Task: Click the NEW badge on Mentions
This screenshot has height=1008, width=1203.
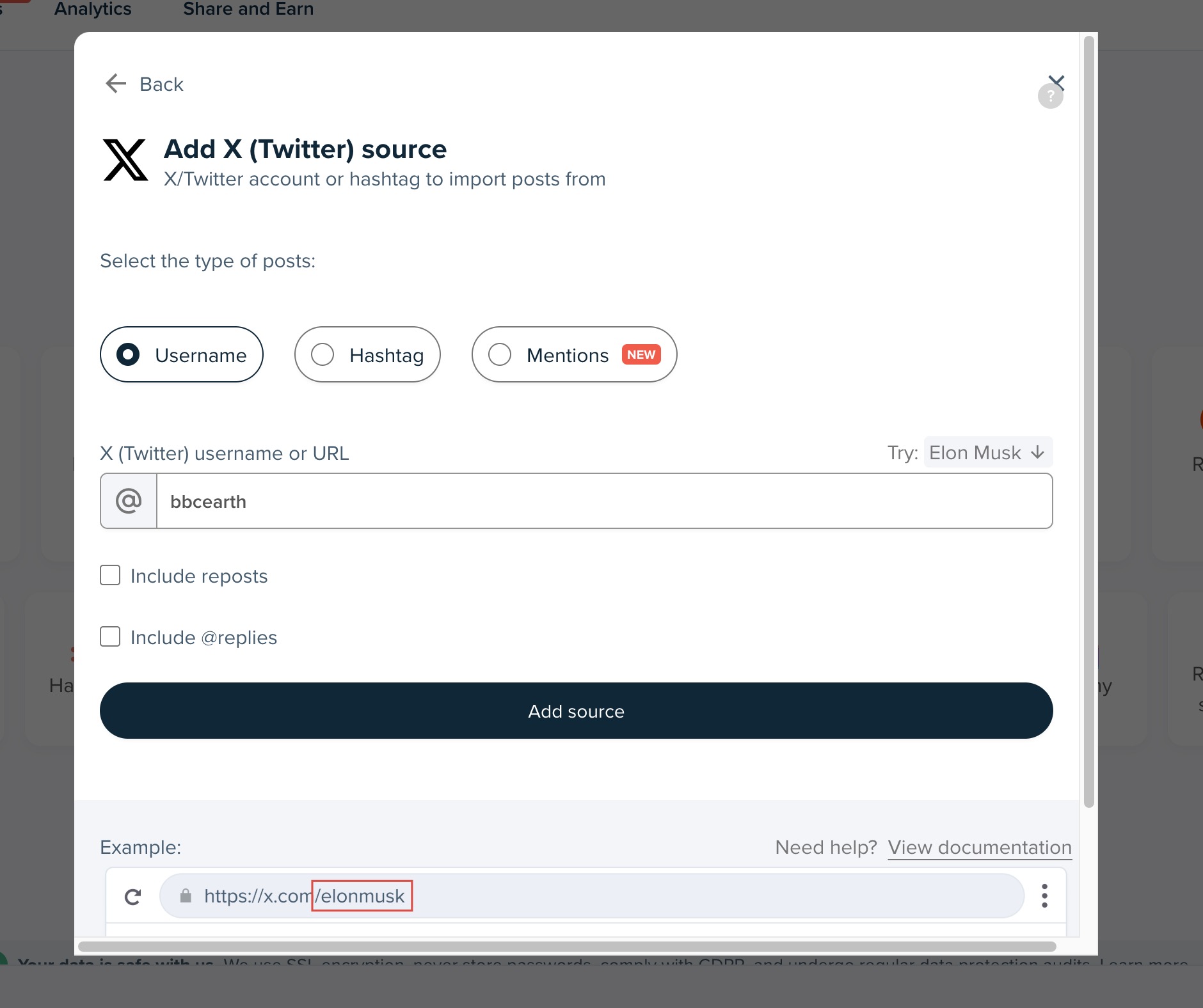Action: pyautogui.click(x=641, y=354)
